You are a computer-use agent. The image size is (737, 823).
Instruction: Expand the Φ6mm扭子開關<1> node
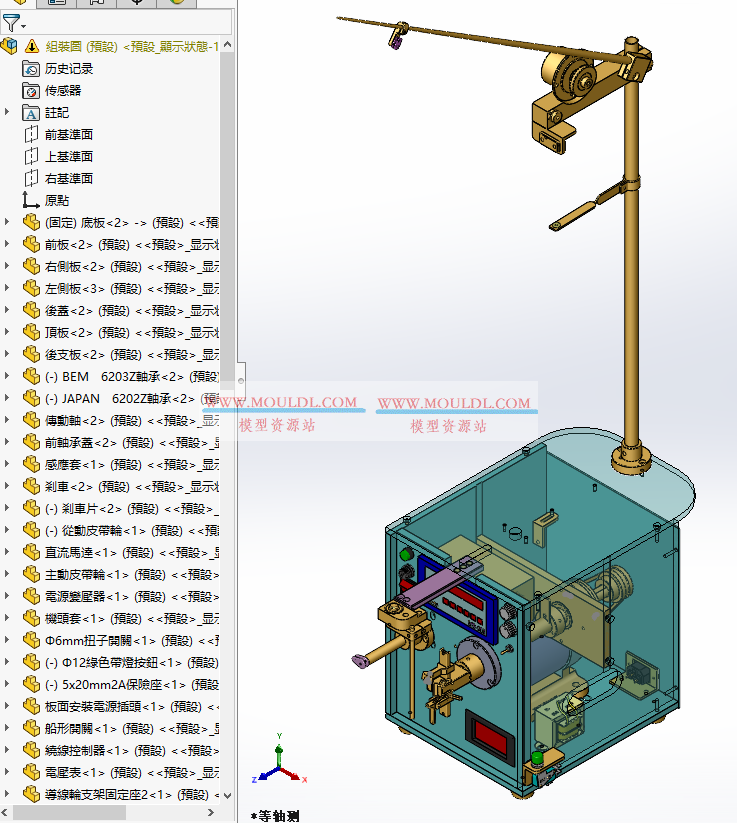(7, 640)
